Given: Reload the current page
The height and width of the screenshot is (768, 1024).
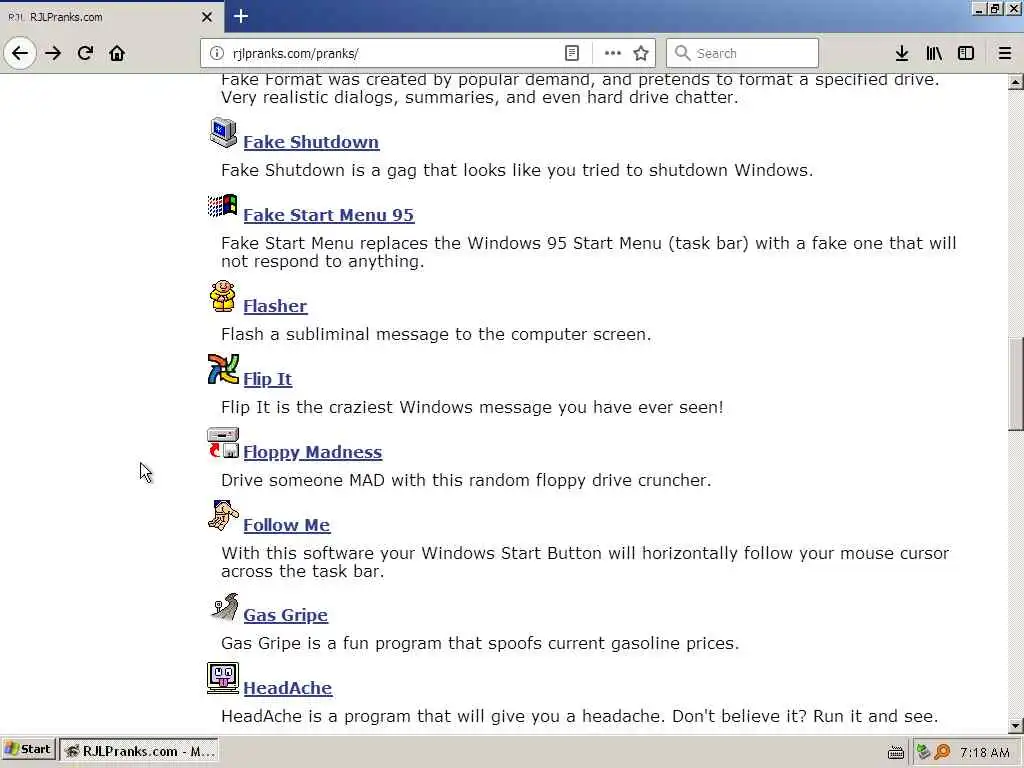Looking at the screenshot, I should click(x=85, y=53).
